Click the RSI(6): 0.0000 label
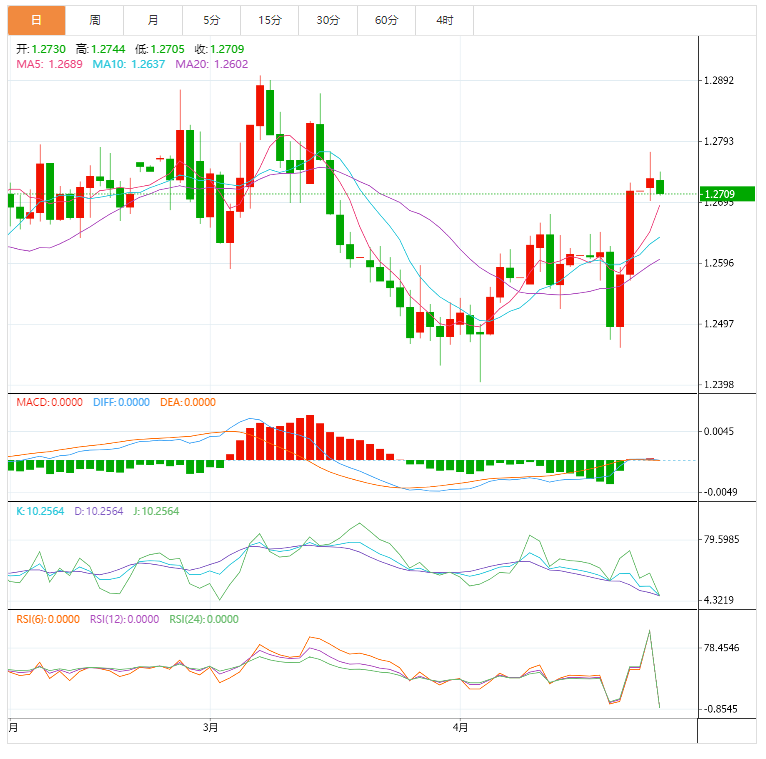Screen dimensions: 766x759 click(48, 619)
